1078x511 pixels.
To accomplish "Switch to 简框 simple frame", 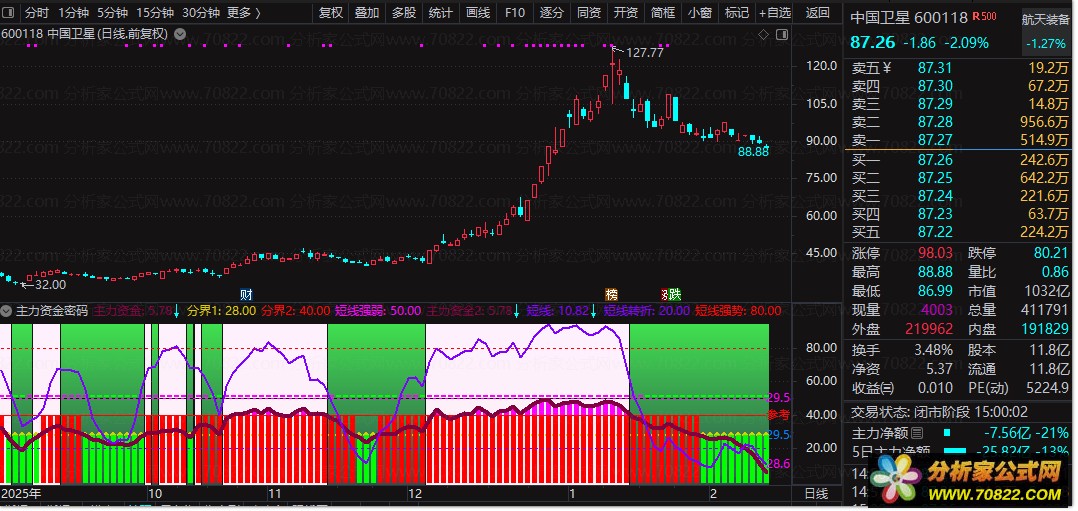I will tap(663, 12).
